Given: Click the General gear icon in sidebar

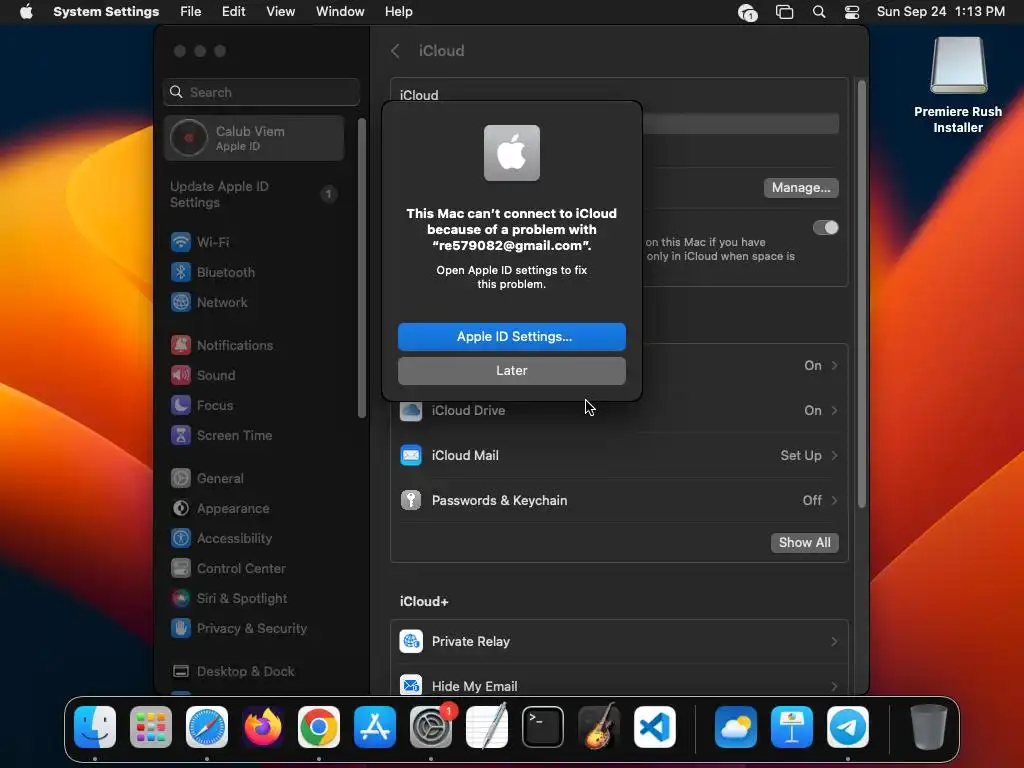Looking at the screenshot, I should 181,478.
